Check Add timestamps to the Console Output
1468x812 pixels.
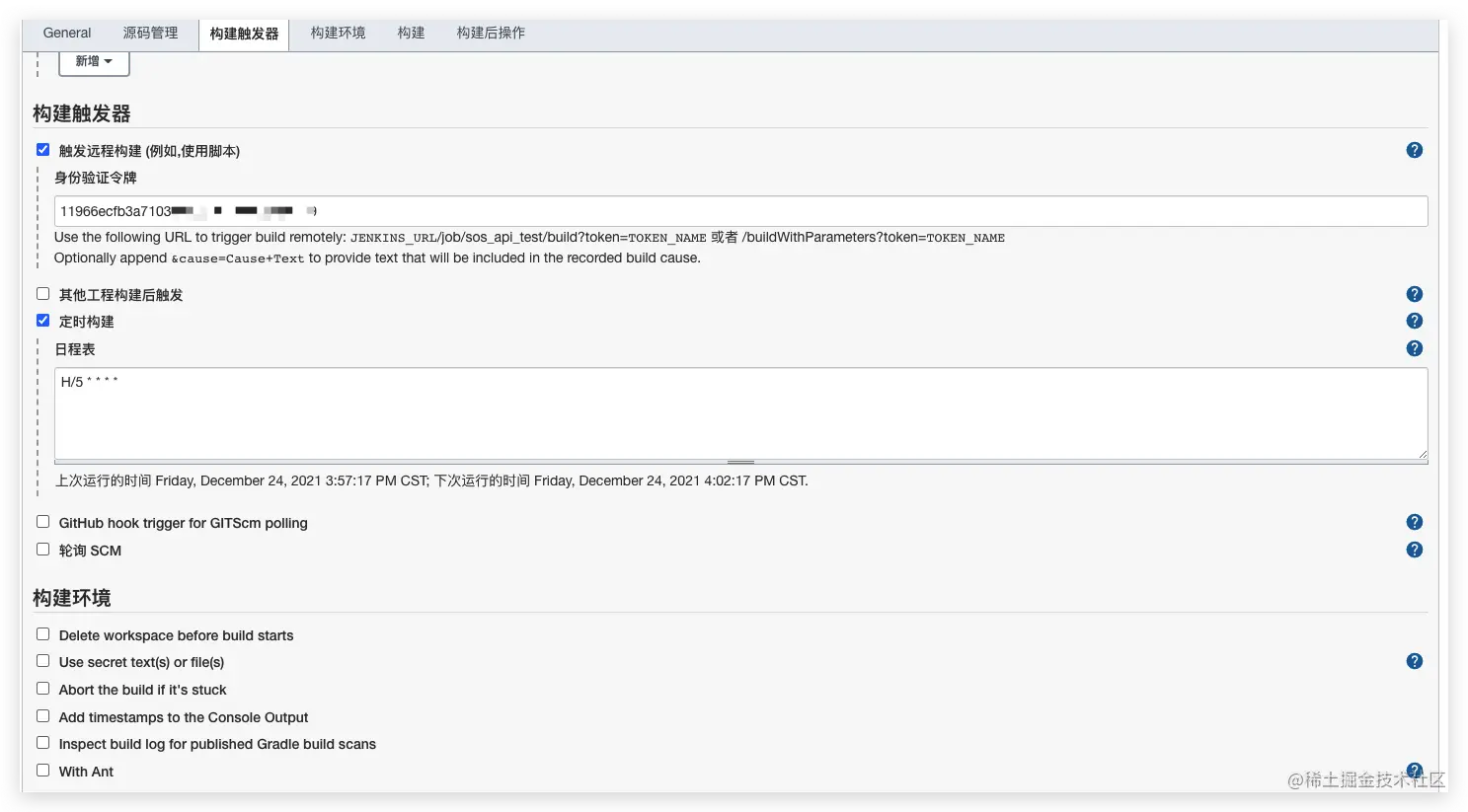[x=42, y=716]
